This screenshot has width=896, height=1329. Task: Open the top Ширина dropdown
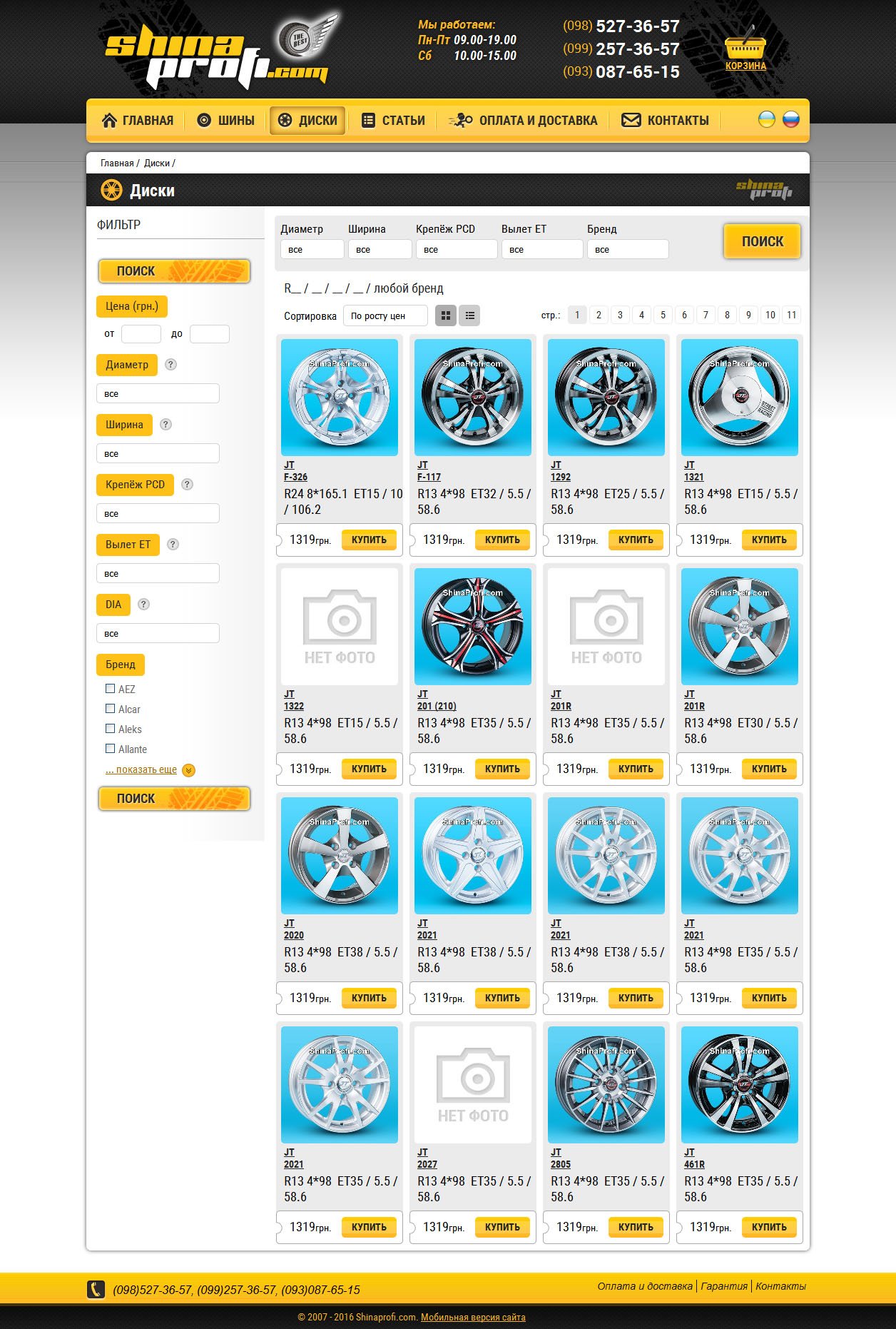click(380, 250)
